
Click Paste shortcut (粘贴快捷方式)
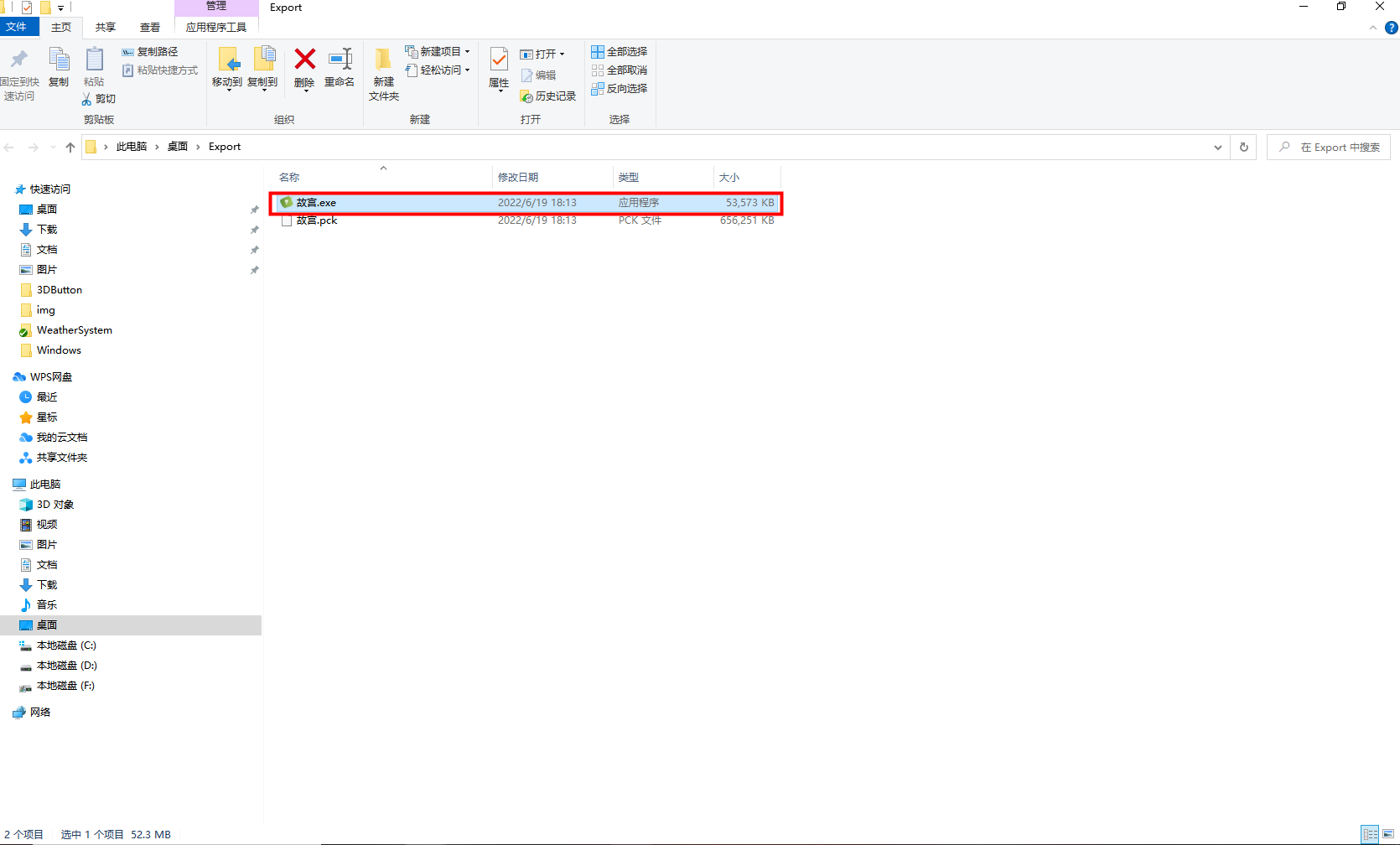pos(160,70)
